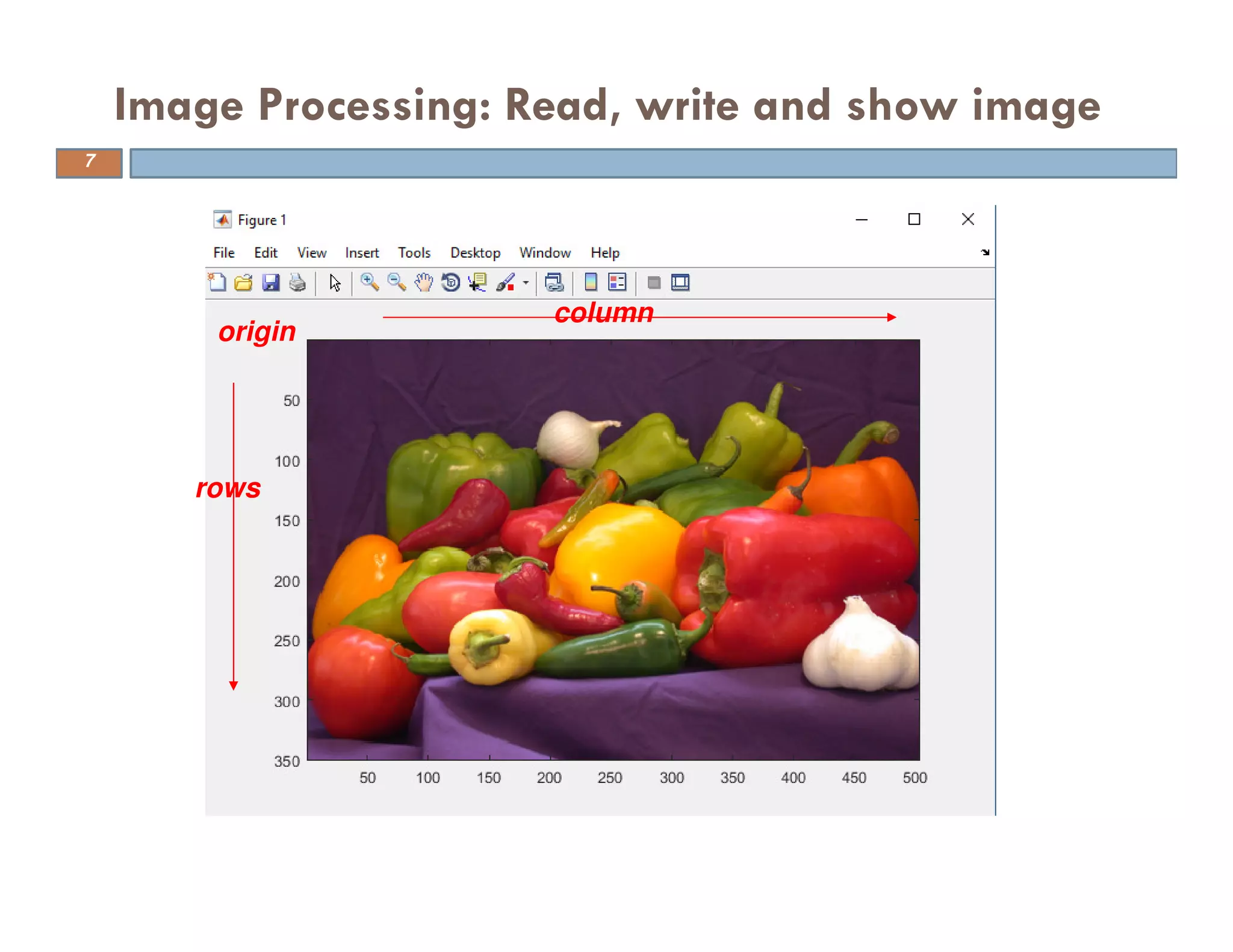Image resolution: width=1233 pixels, height=952 pixels.
Task: Click the y-axis tick label "50"
Action: coord(291,401)
